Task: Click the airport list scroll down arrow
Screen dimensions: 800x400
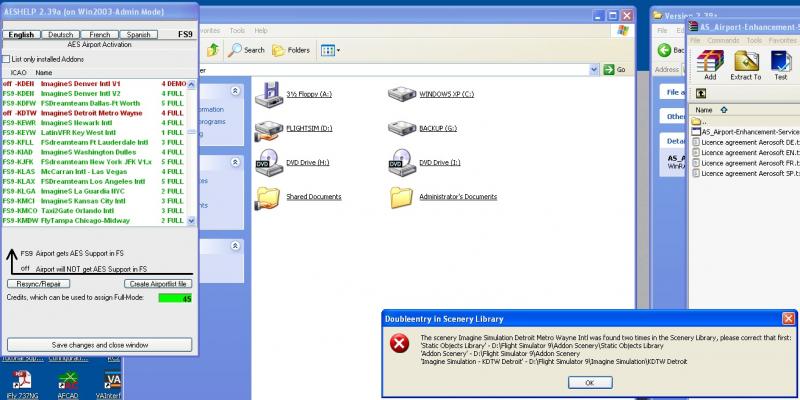Action: [x=191, y=221]
